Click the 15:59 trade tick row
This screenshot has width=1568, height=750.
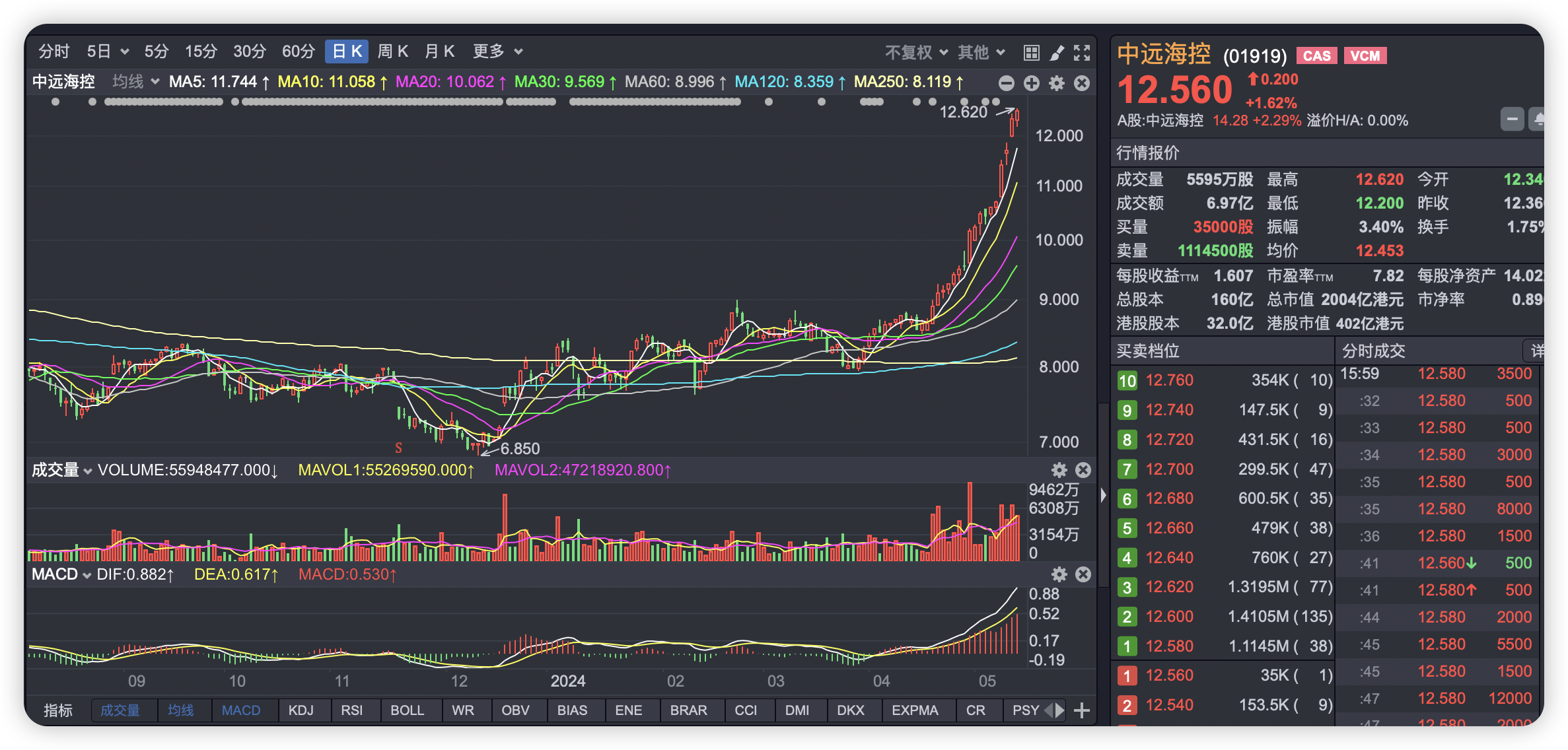[1438, 374]
